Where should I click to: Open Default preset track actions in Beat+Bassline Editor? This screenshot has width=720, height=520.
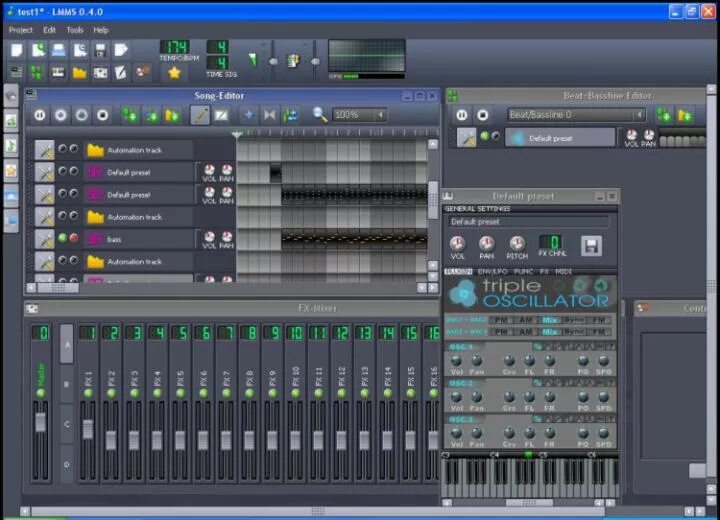click(467, 138)
